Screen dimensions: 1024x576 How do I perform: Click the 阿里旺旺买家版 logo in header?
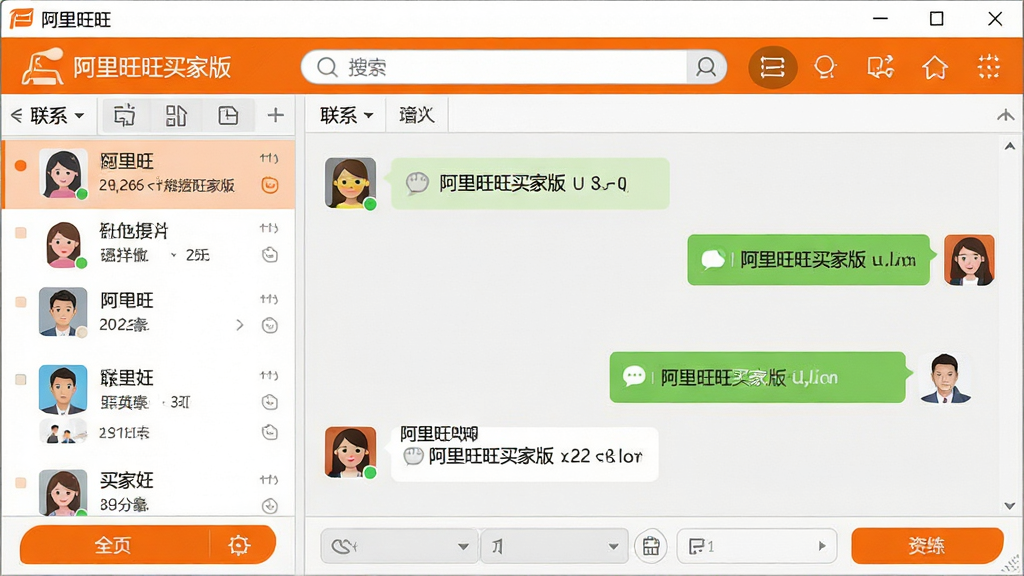(x=127, y=67)
